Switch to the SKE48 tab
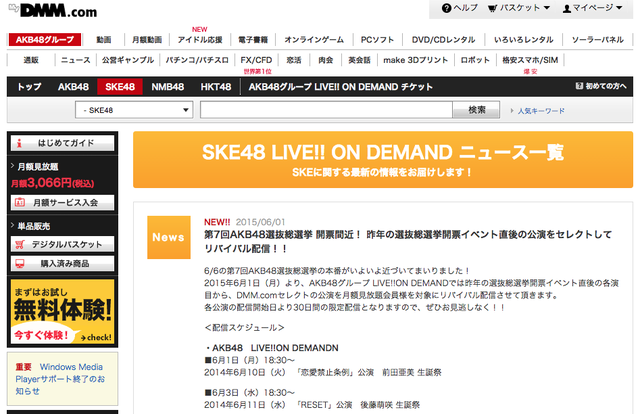 pyautogui.click(x=120, y=87)
